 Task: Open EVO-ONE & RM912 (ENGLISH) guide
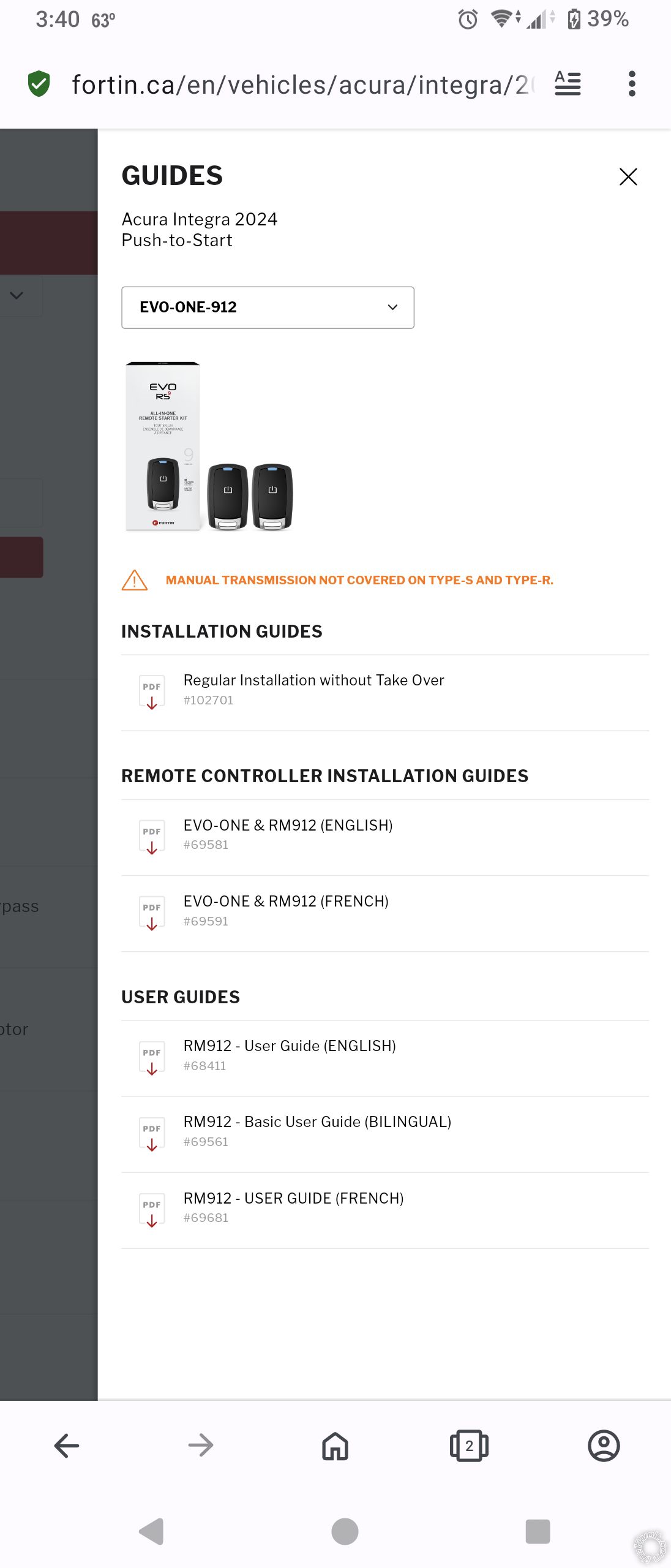point(288,825)
